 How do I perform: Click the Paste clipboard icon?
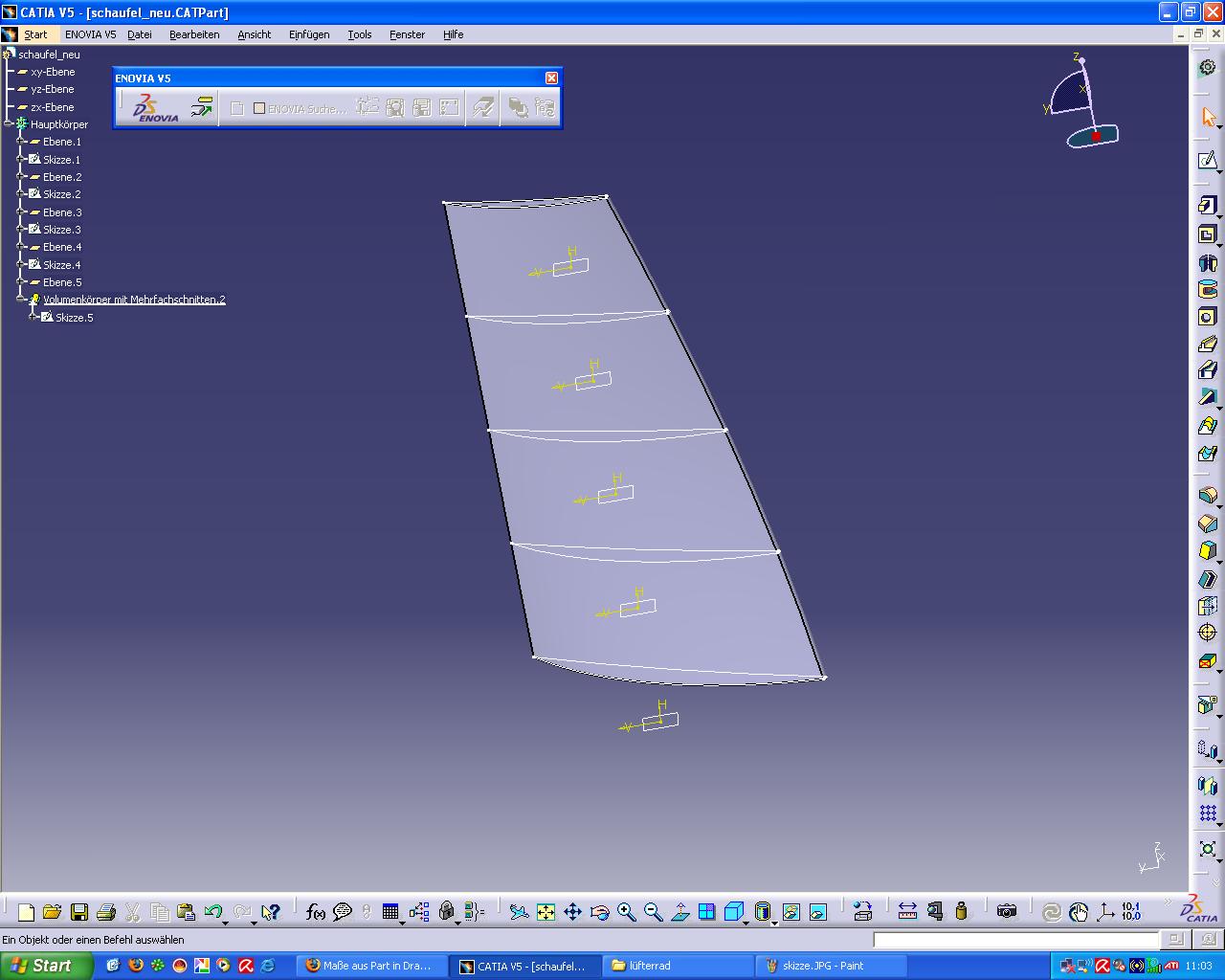coord(187,912)
